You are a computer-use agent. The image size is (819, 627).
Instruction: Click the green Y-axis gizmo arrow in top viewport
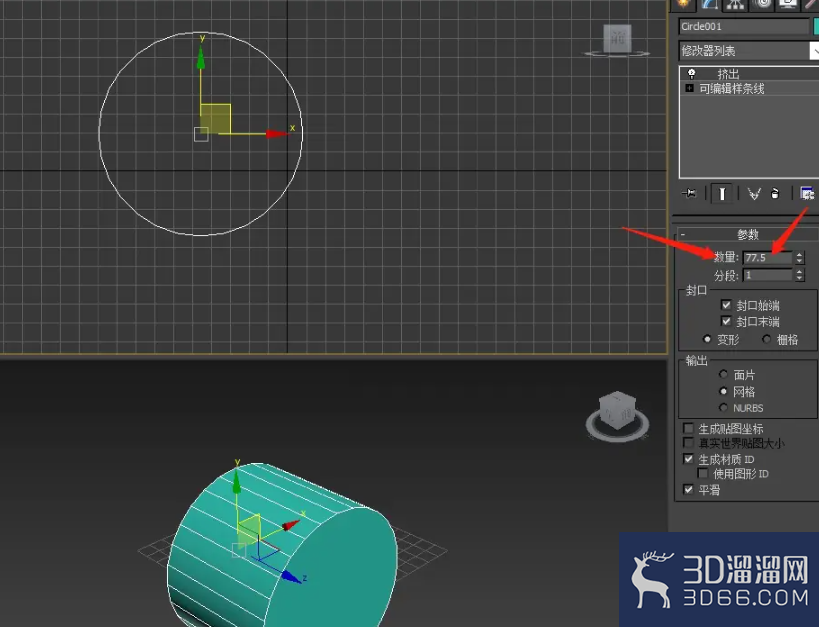(201, 57)
